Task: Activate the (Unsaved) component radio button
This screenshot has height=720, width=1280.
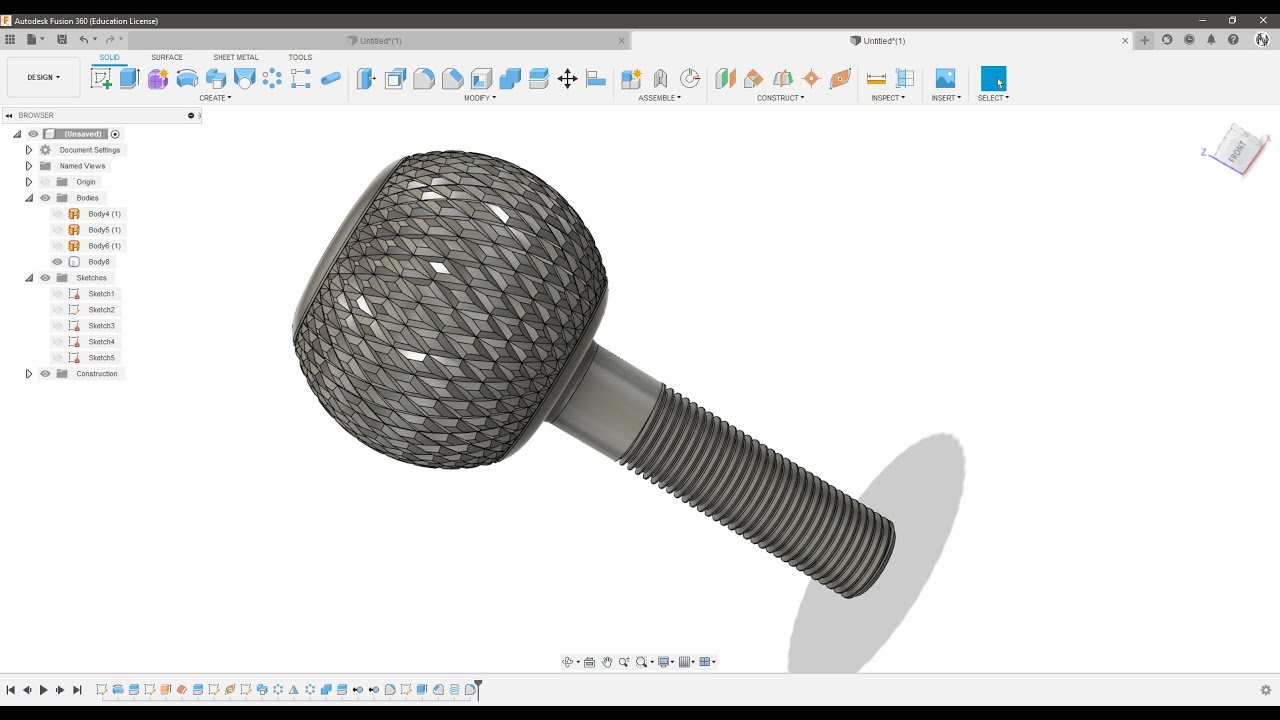Action: 115,134
